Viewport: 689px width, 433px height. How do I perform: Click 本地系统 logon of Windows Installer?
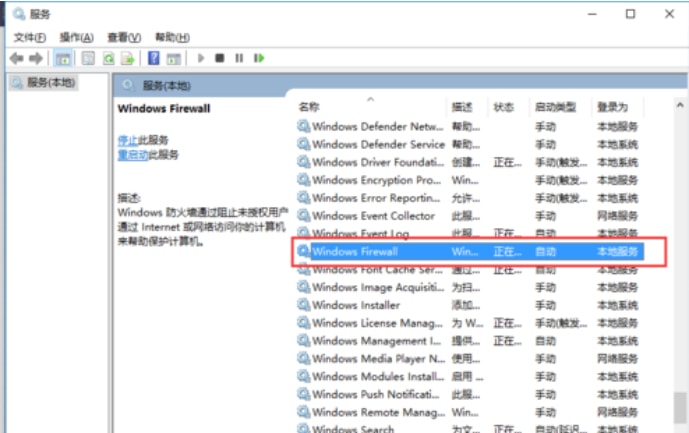(617, 305)
